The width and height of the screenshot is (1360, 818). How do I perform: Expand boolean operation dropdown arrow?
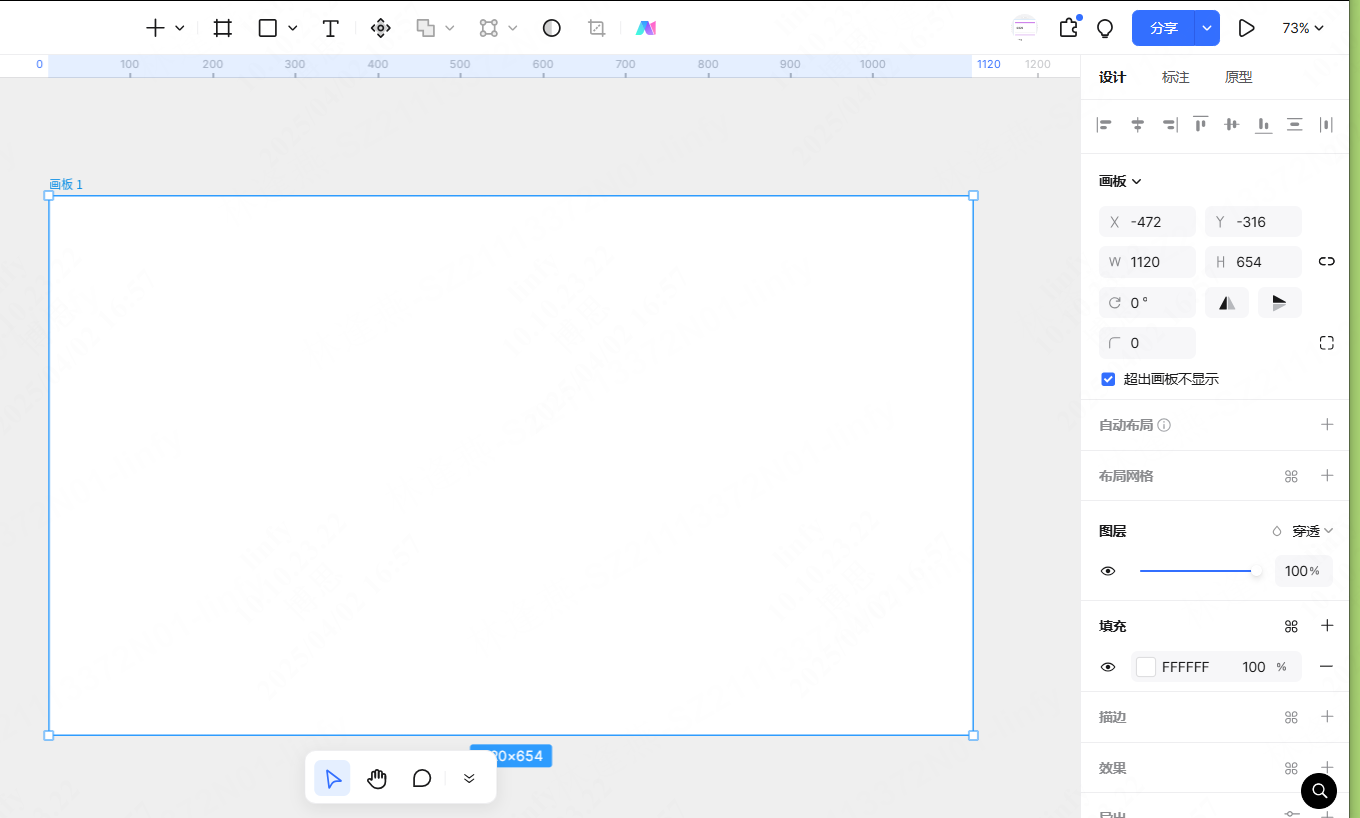[x=450, y=28]
